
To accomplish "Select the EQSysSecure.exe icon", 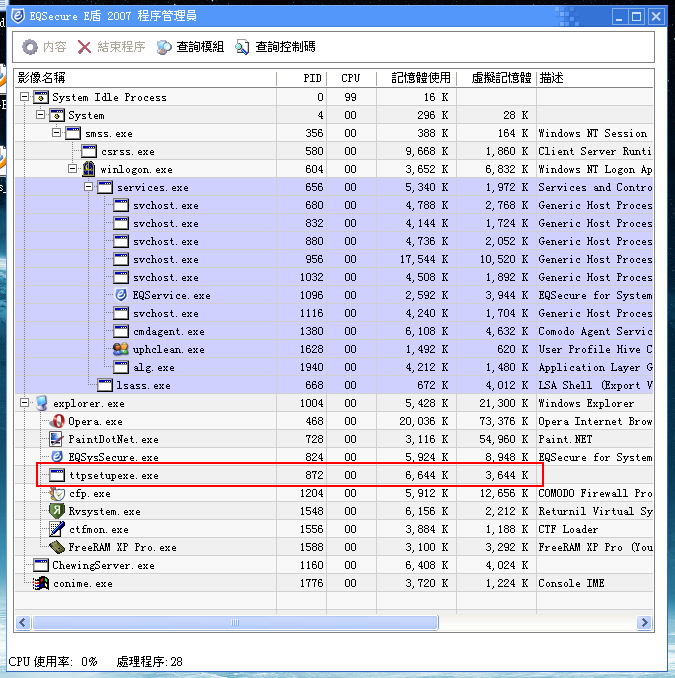I will [57, 457].
